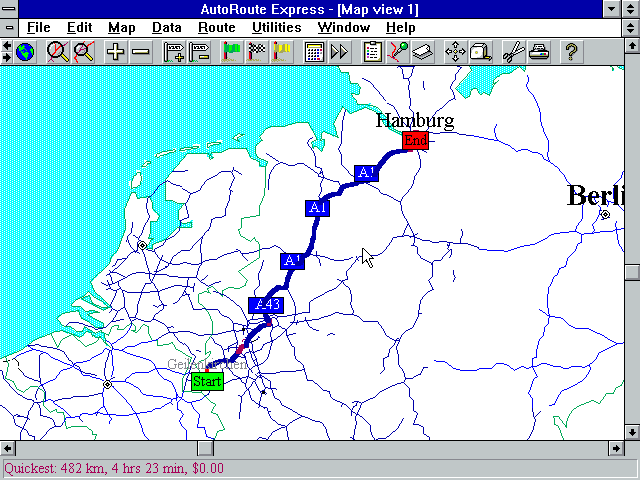The image size is (640, 480).
Task: Click the green Start marker on map
Action: coord(207,382)
